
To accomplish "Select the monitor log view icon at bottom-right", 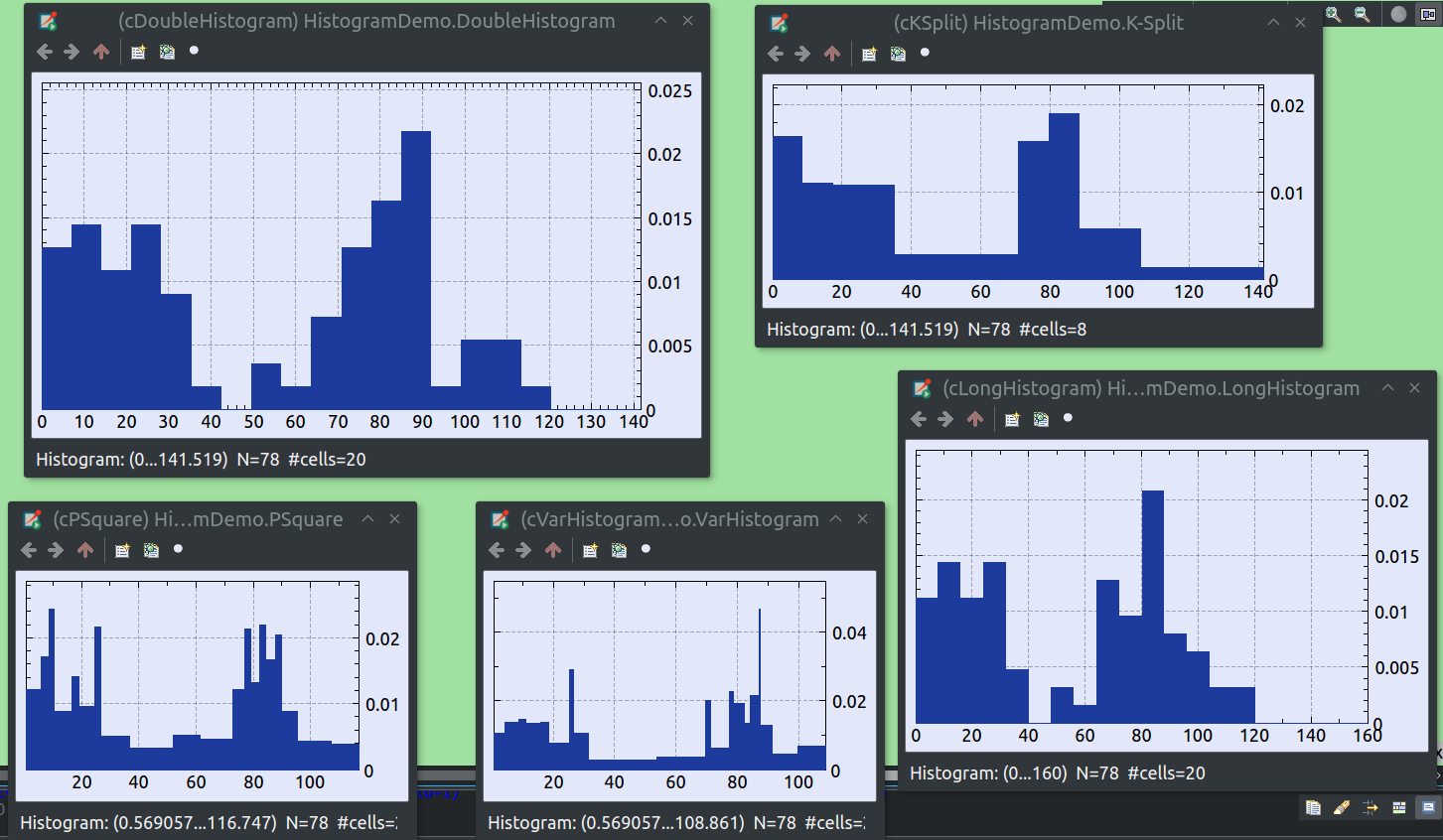I will (x=1428, y=807).
